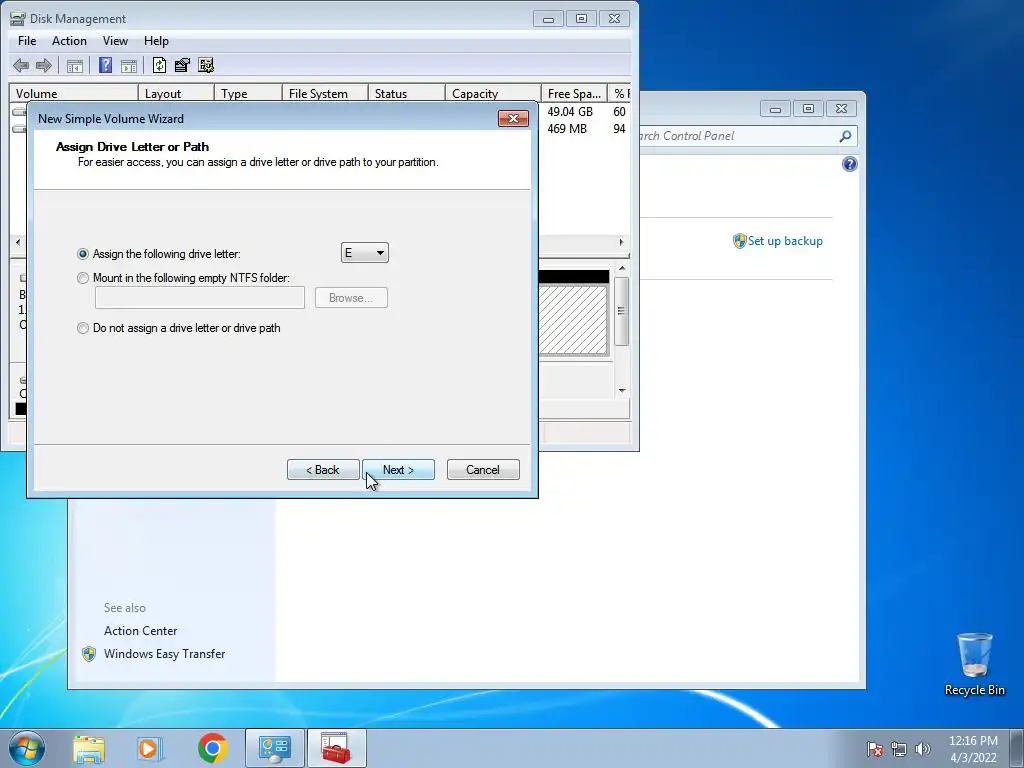Toggle the Show/Hide Console Tree toolbar icon
This screenshot has height=768, width=1024.
pos(74,65)
